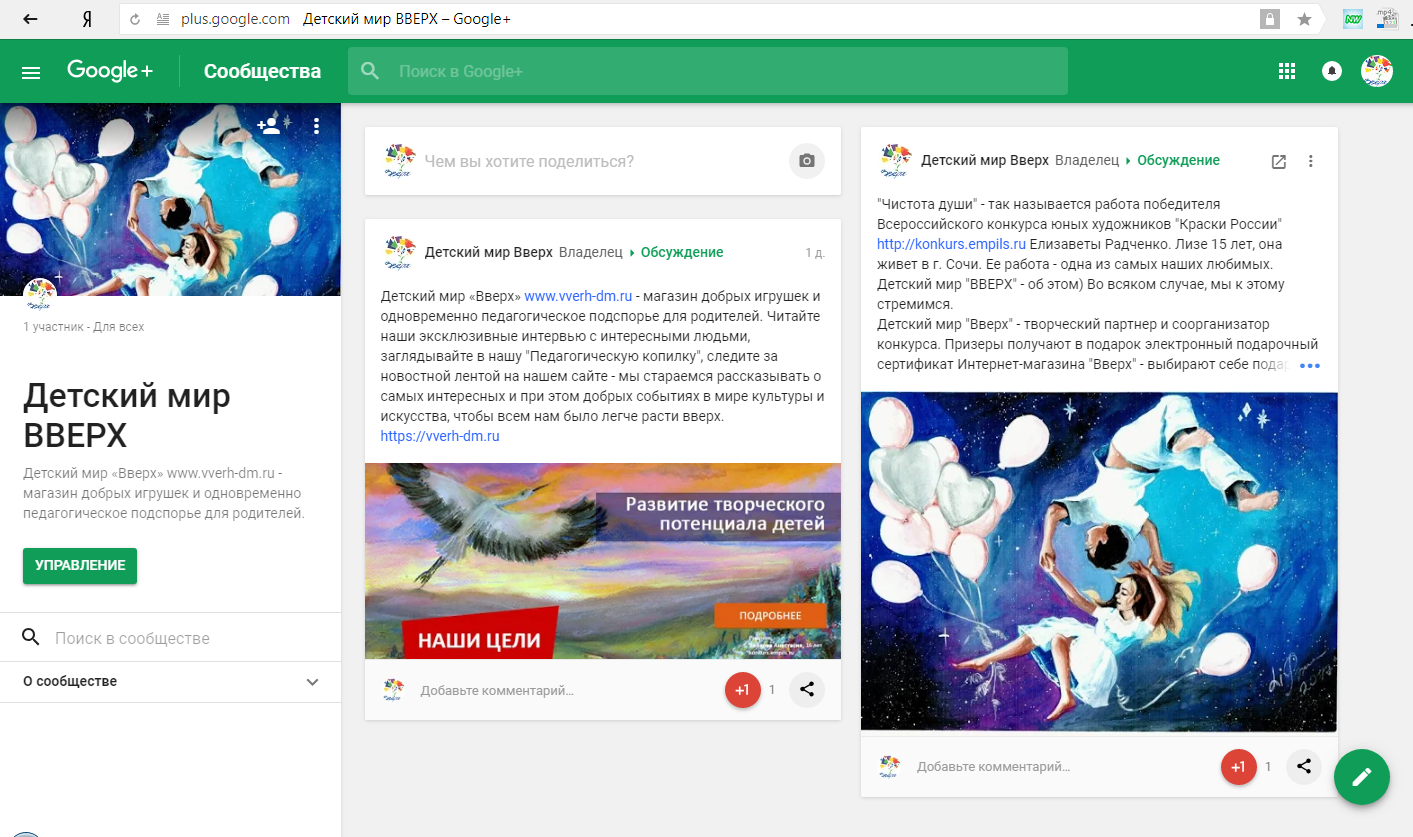Open the https://vverh-dm.ru link
Screen dimensions: 1413x837
[440, 436]
